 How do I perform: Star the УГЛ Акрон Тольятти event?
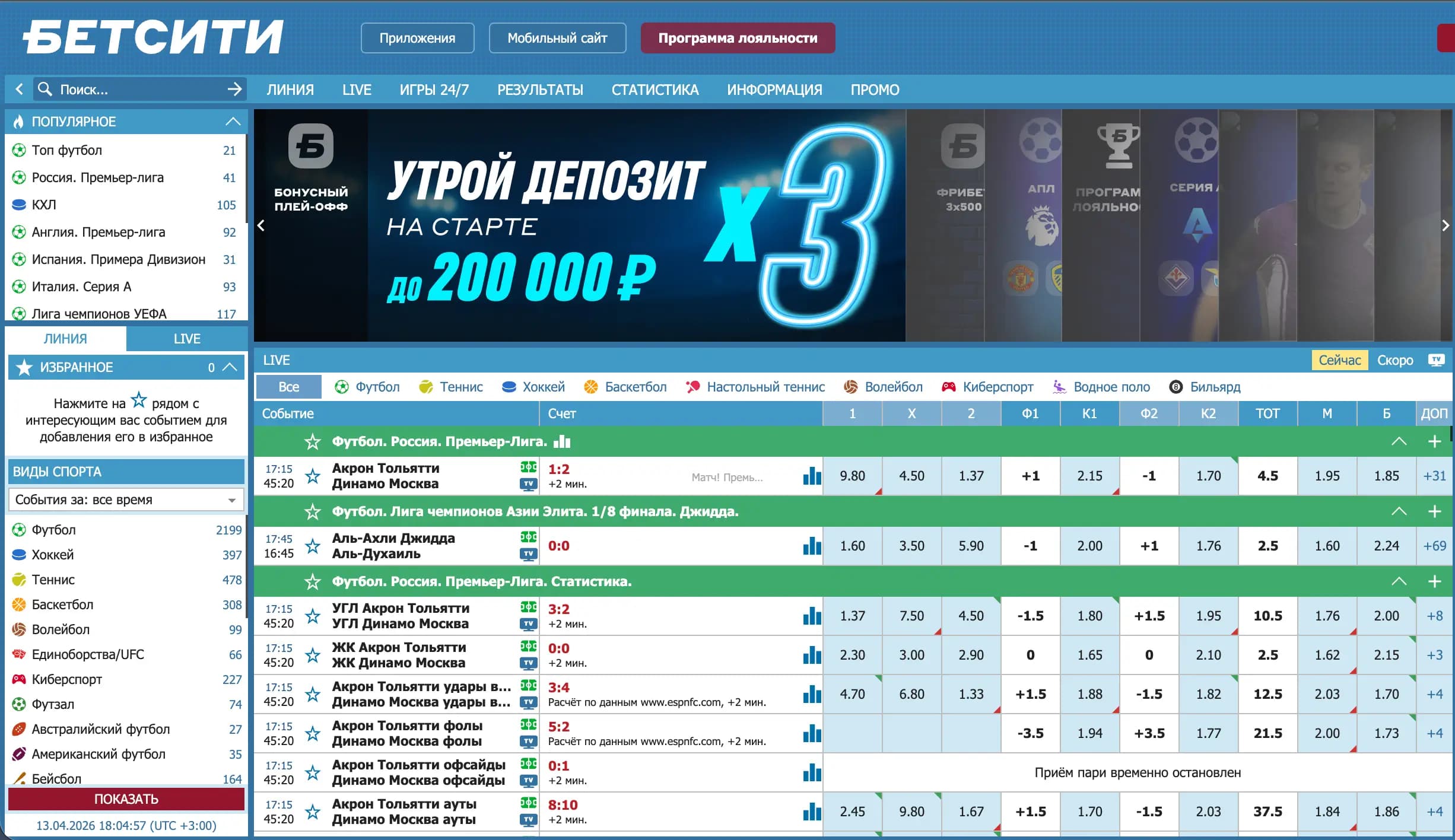313,616
